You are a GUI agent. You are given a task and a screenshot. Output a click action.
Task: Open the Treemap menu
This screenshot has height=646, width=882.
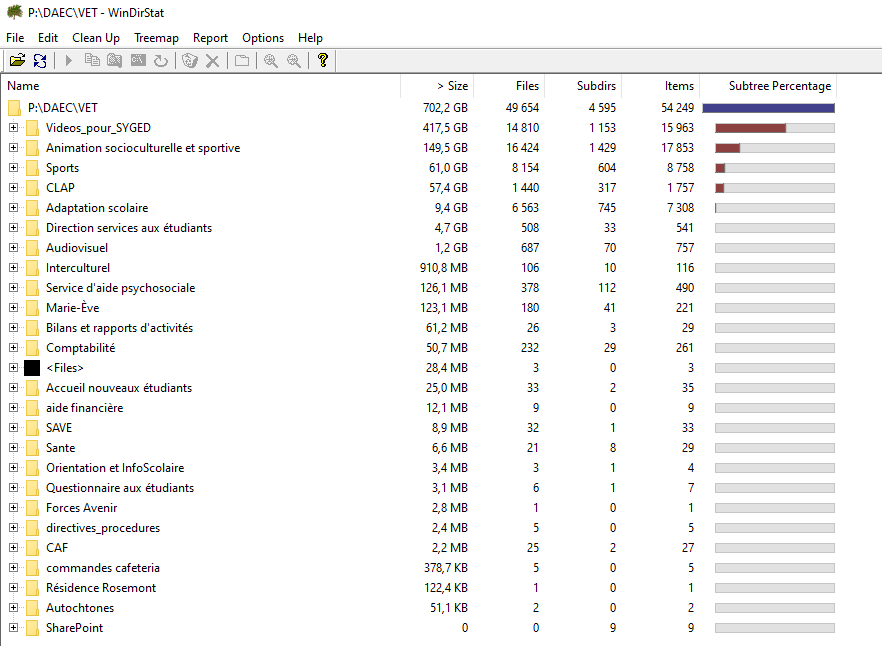pyautogui.click(x=156, y=38)
